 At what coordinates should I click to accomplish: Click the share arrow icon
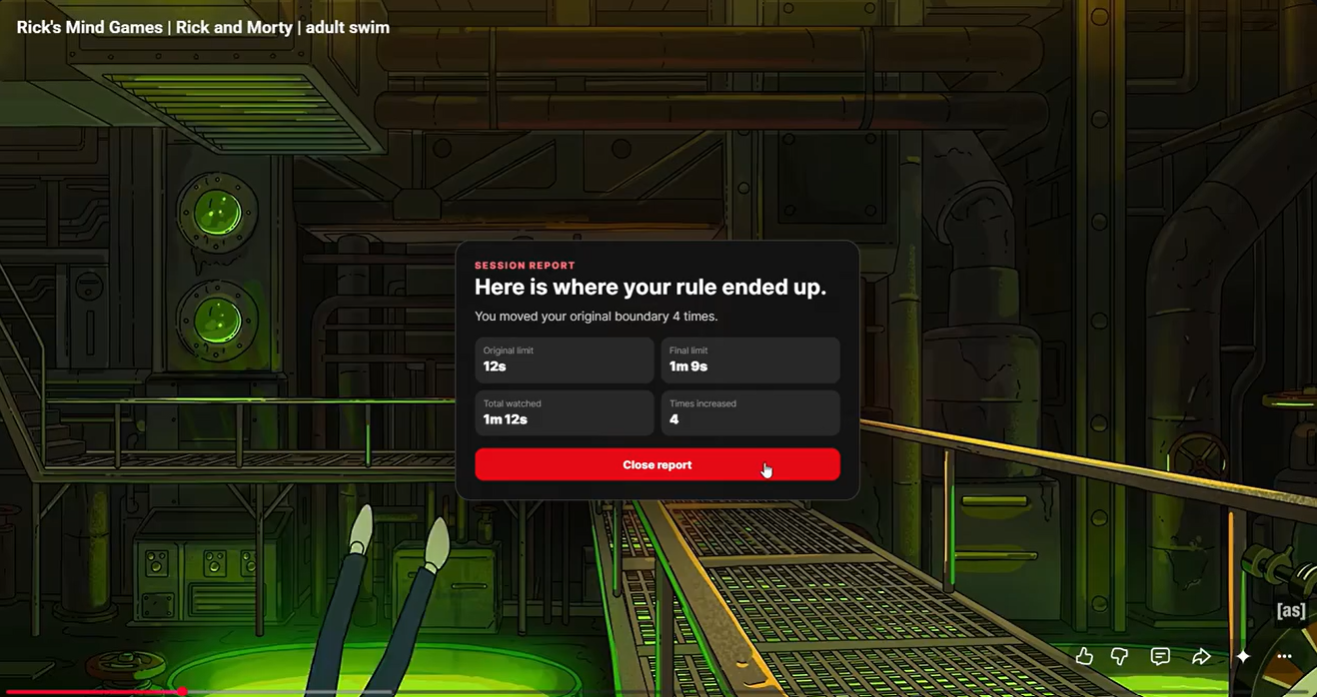1201,656
